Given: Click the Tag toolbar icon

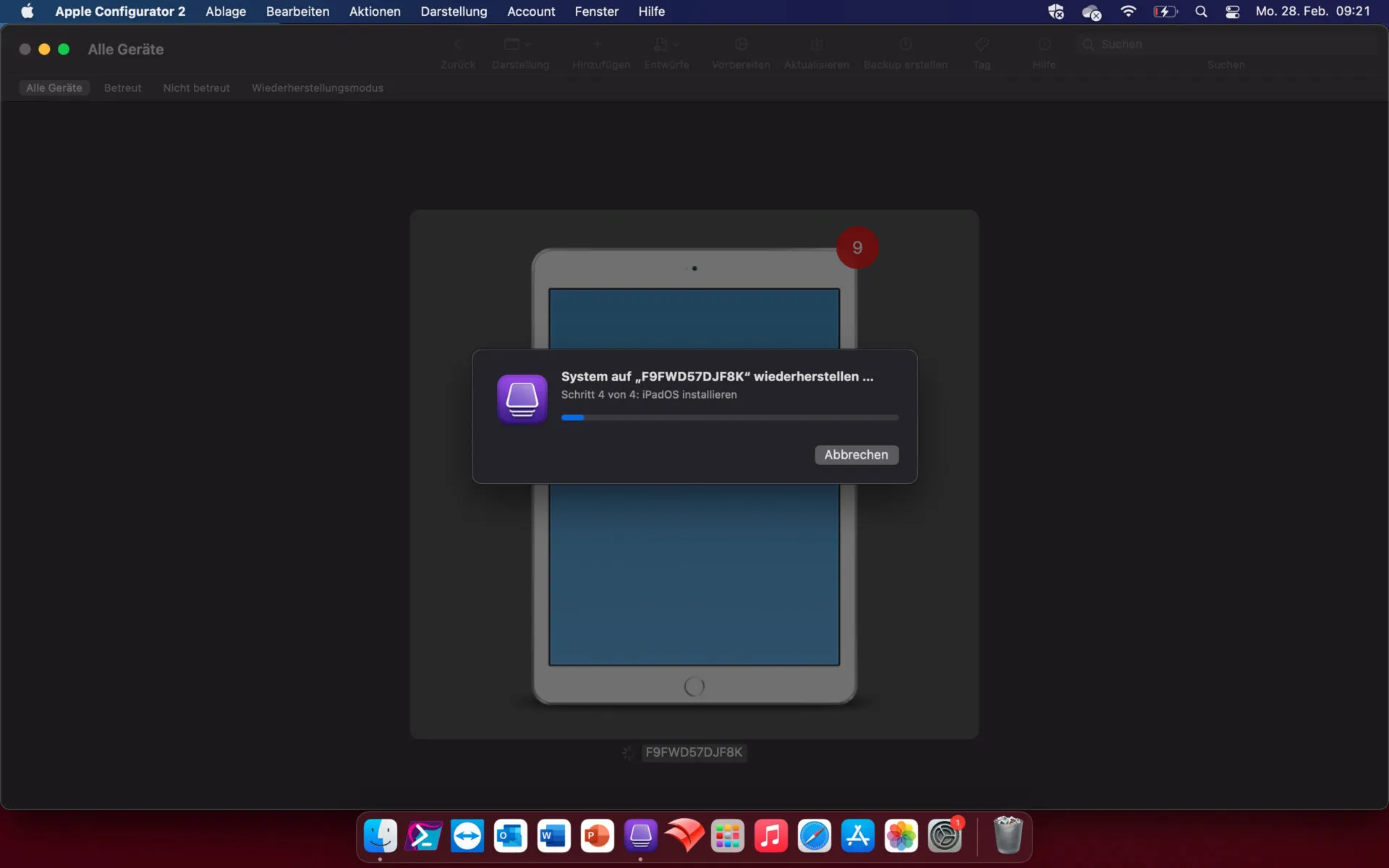Looking at the screenshot, I should click(x=982, y=45).
